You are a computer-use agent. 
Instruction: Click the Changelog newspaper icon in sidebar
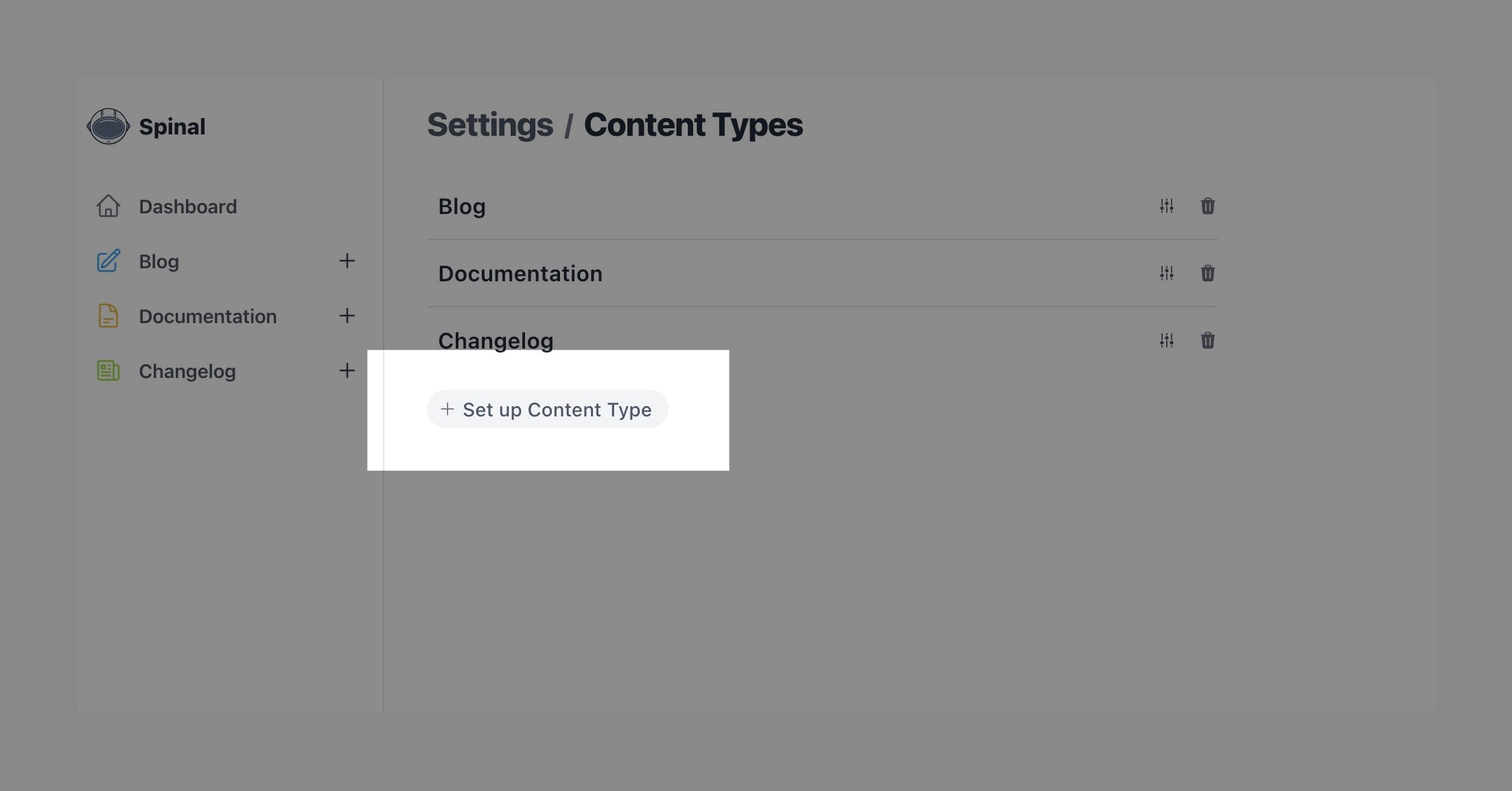tap(108, 370)
